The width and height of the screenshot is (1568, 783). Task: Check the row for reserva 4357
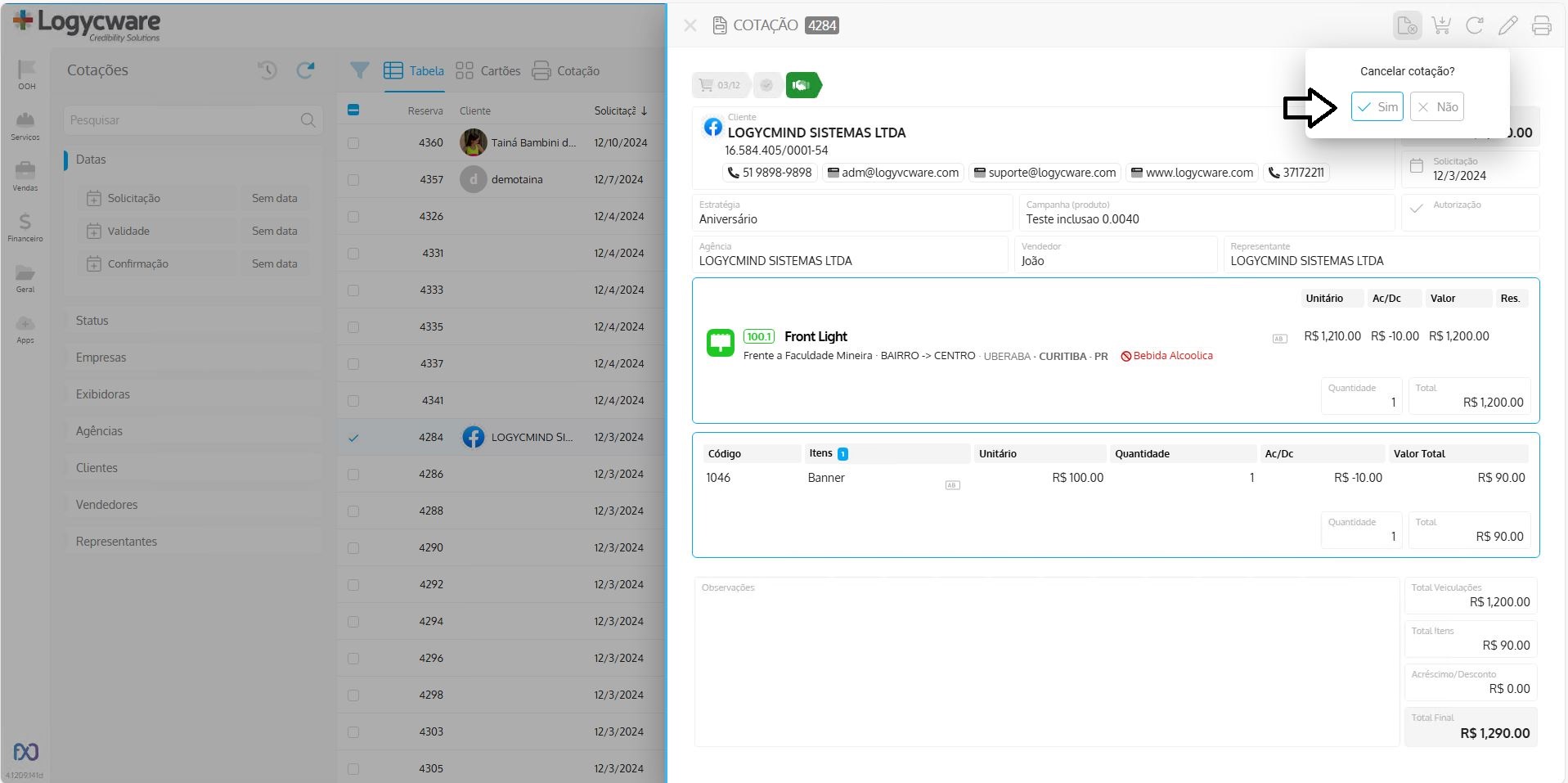point(353,179)
